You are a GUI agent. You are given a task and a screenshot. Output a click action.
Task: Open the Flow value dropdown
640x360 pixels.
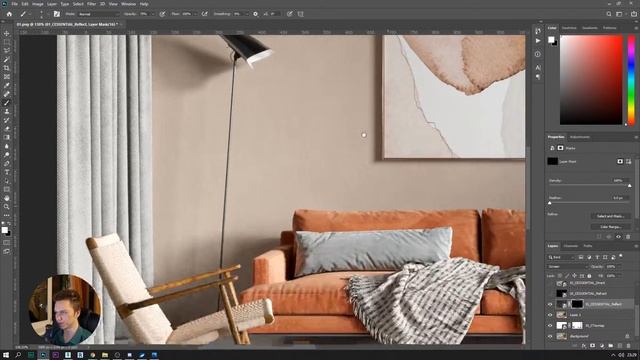pos(195,14)
